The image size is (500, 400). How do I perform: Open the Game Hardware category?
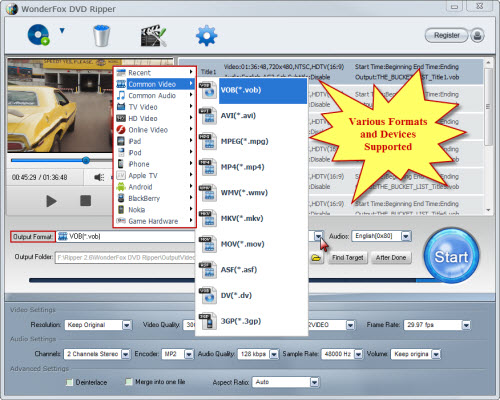tap(155, 221)
